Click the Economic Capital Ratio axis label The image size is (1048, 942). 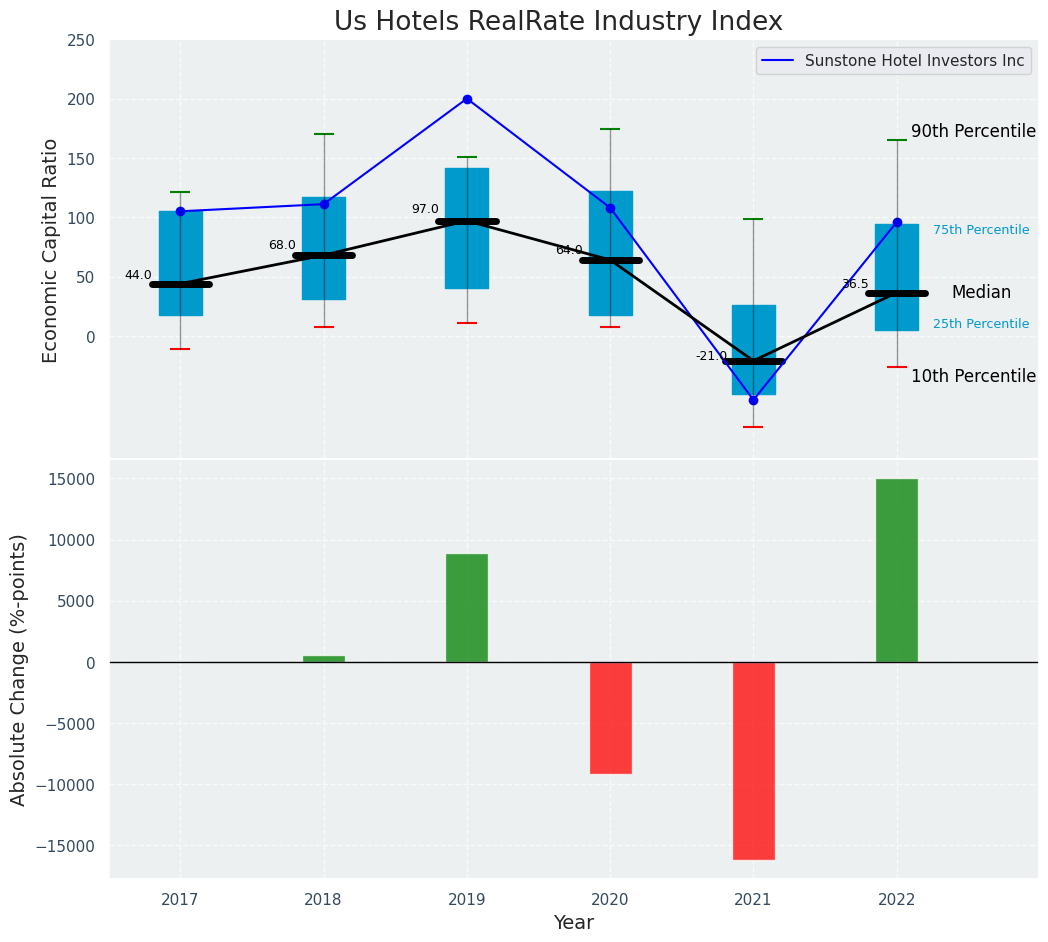(50, 250)
